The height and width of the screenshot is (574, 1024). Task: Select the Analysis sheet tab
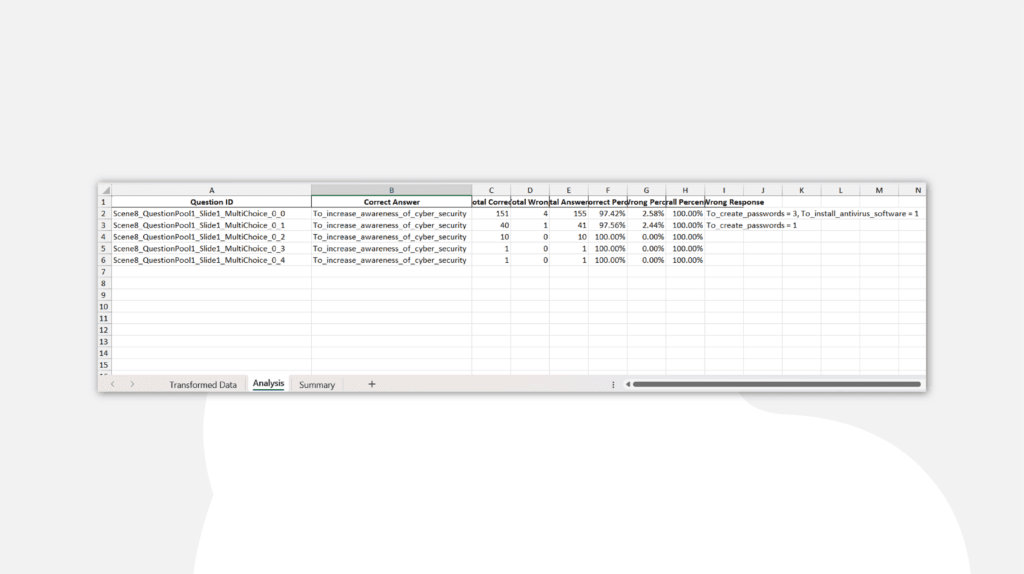[x=268, y=383]
